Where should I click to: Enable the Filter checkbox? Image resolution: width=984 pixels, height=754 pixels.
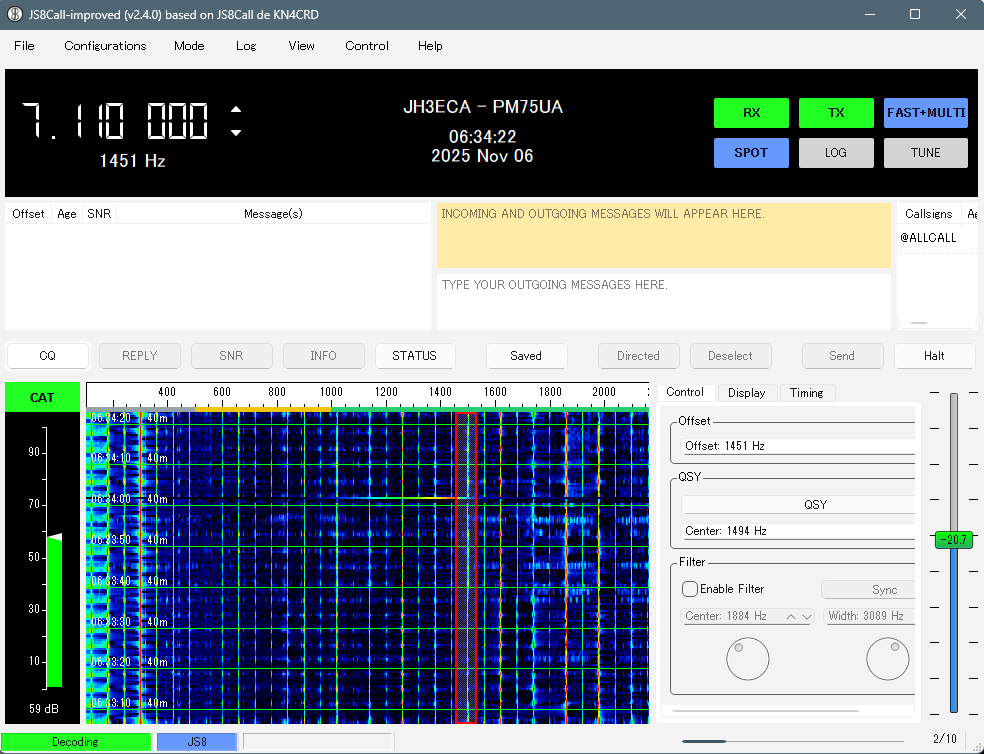(x=690, y=589)
